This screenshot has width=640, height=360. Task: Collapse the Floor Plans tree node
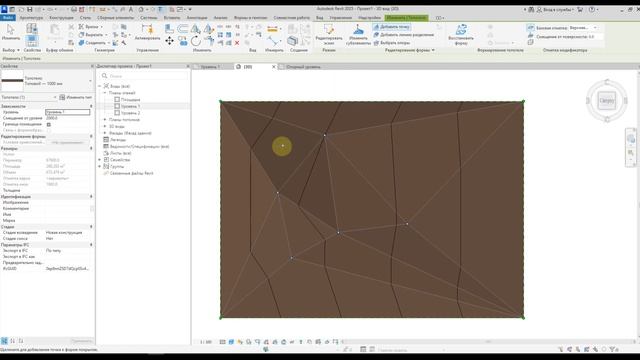[x=105, y=93]
